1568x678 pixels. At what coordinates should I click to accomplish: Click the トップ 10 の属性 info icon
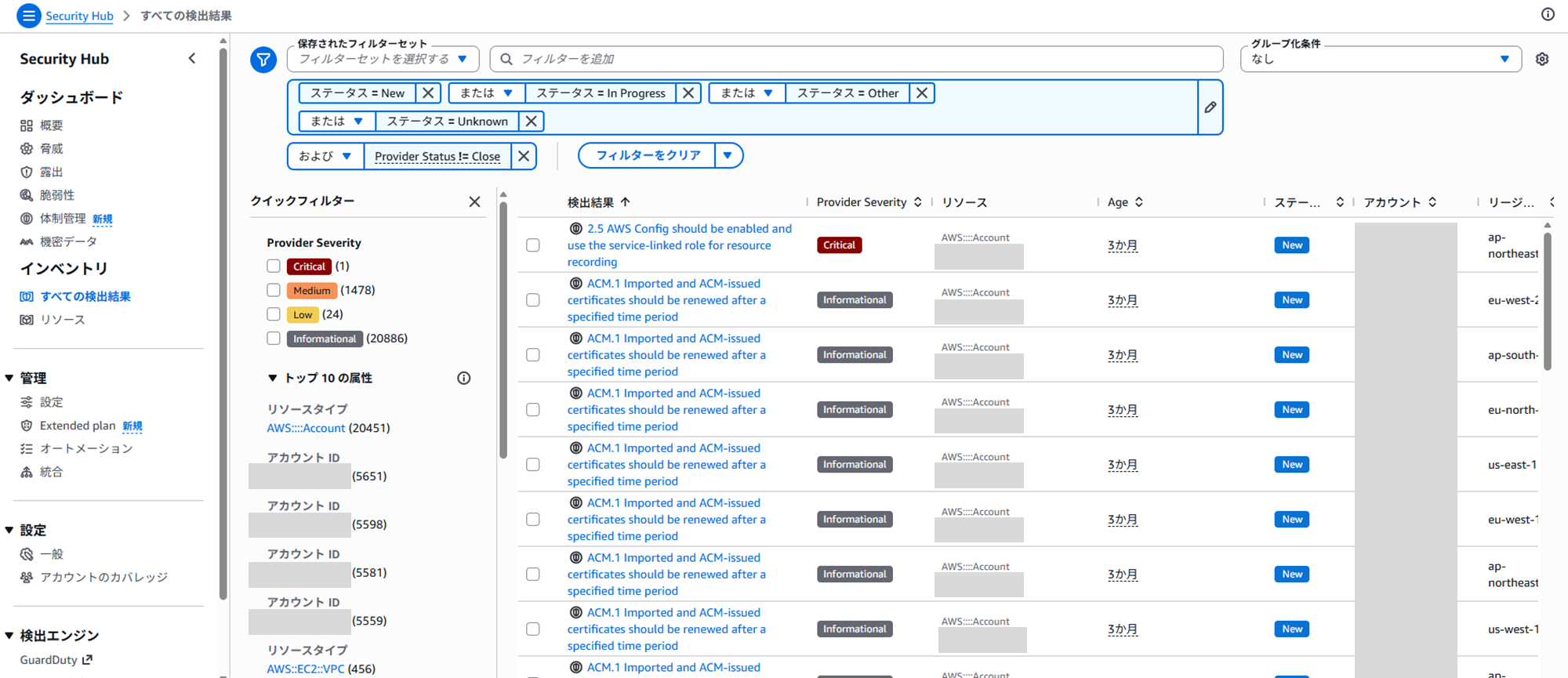pyautogui.click(x=464, y=379)
